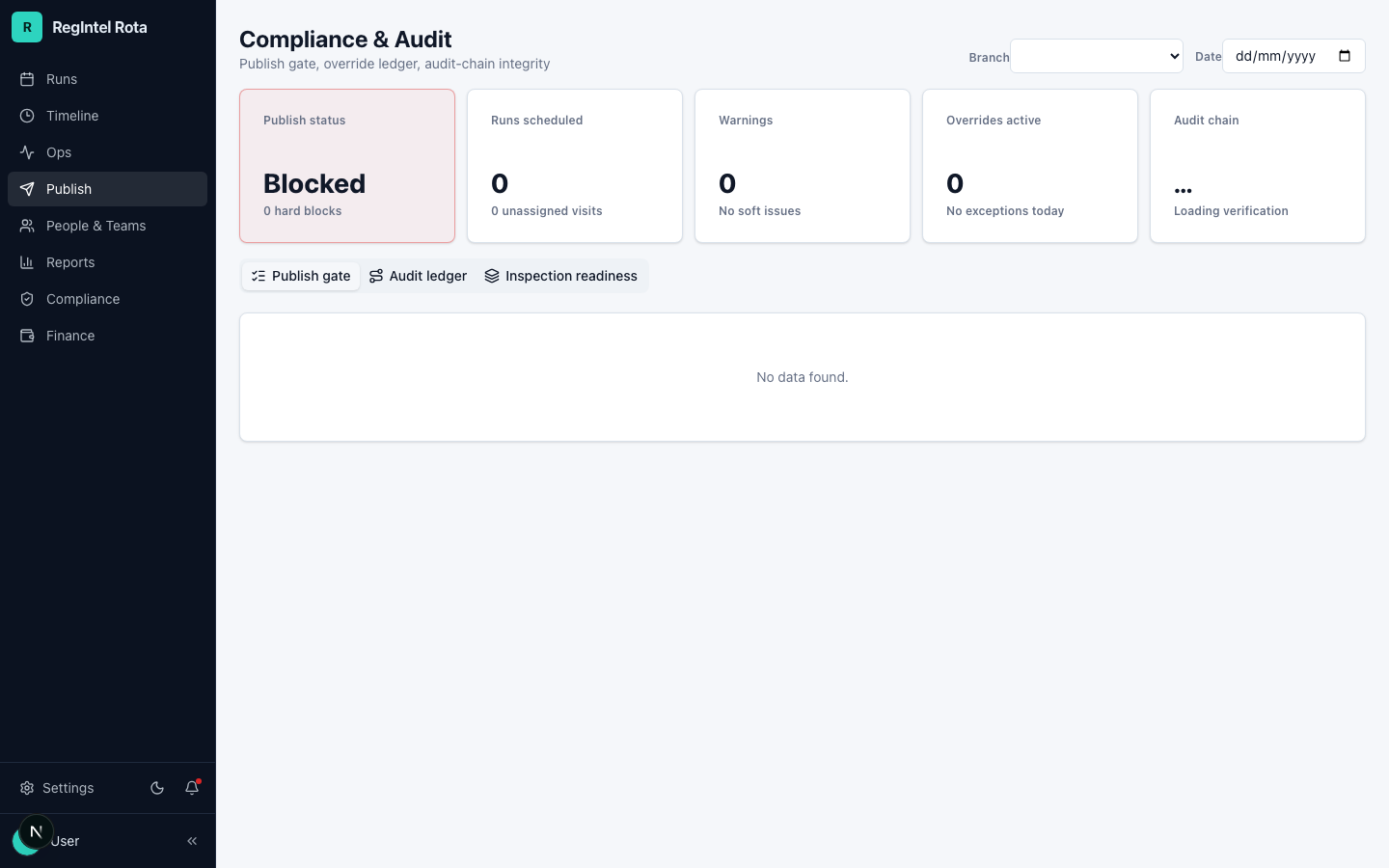The height and width of the screenshot is (868, 1389).
Task: Click the Publish status Blocked card
Action: 347,166
